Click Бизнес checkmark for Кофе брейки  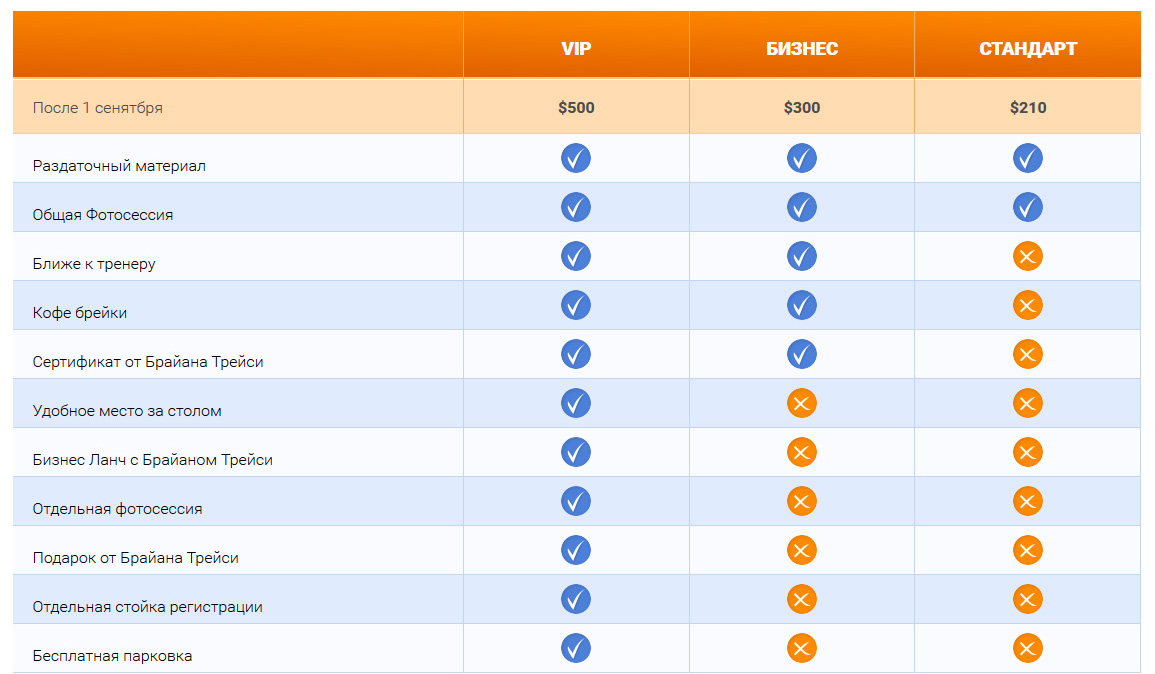point(802,305)
